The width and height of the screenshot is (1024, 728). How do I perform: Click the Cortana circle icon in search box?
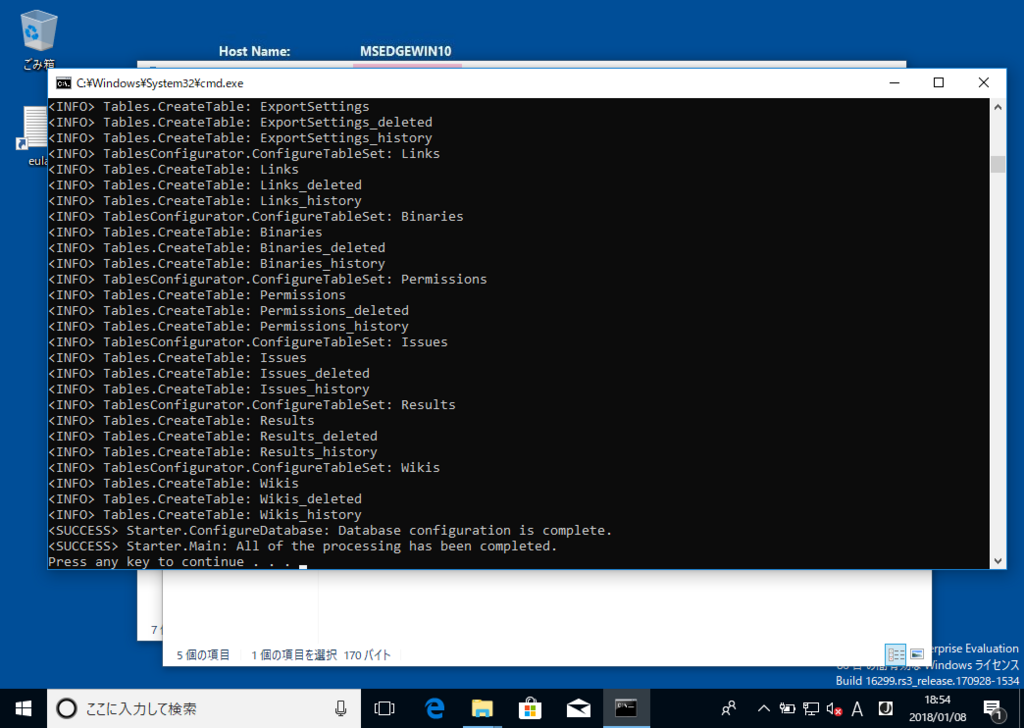67,708
